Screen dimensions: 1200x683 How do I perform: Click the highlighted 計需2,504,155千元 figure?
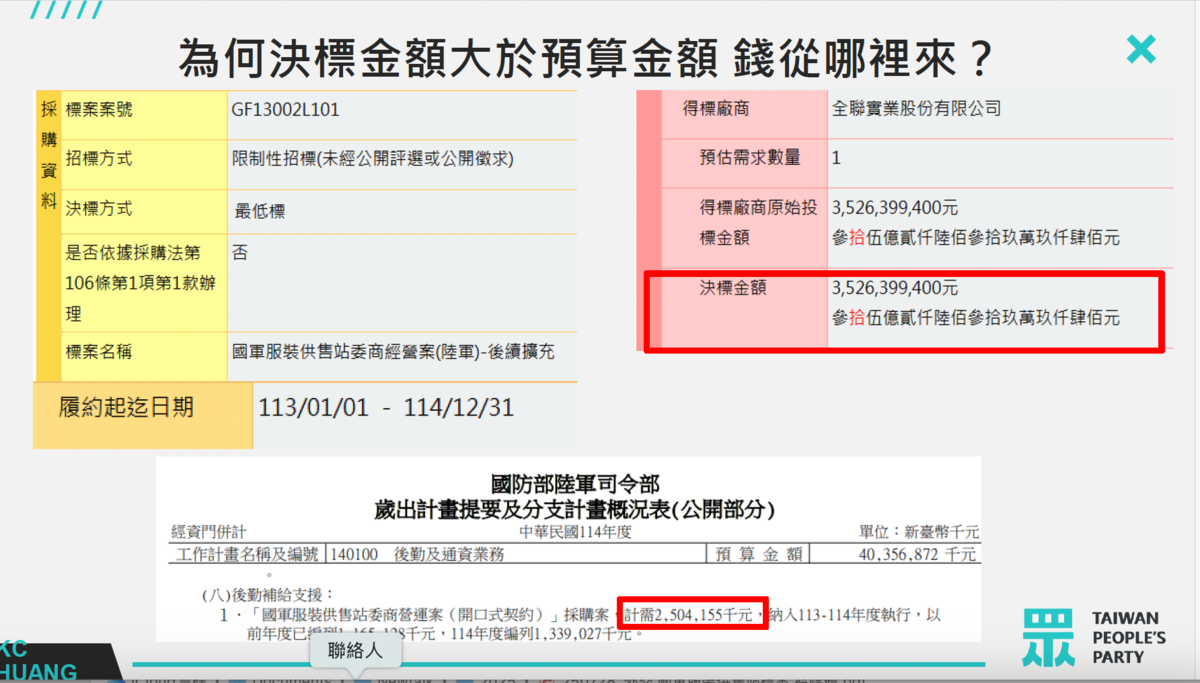click(690, 614)
